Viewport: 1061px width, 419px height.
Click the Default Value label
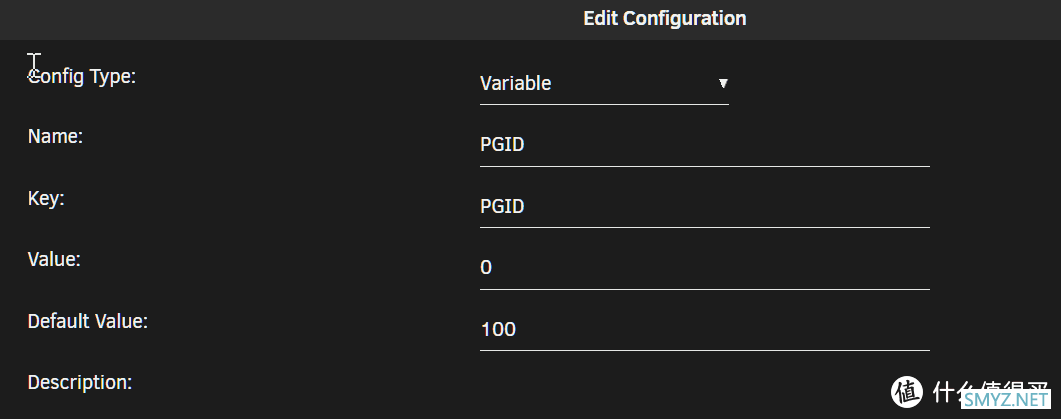[x=87, y=321]
